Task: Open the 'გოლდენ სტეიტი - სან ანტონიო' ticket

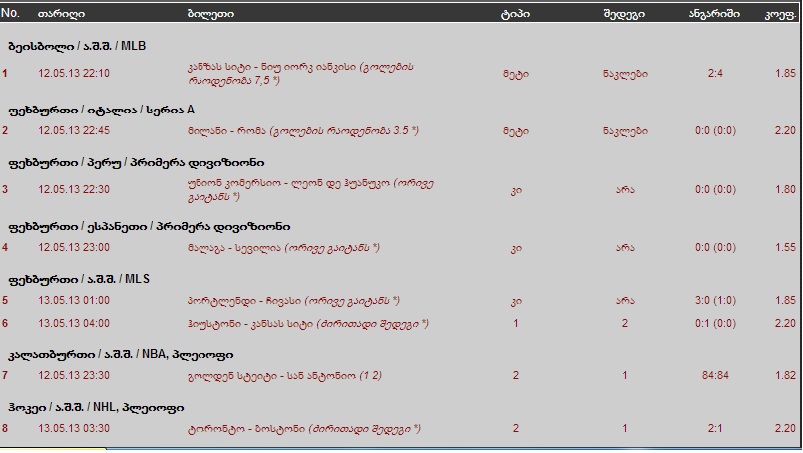Action: [x=285, y=376]
